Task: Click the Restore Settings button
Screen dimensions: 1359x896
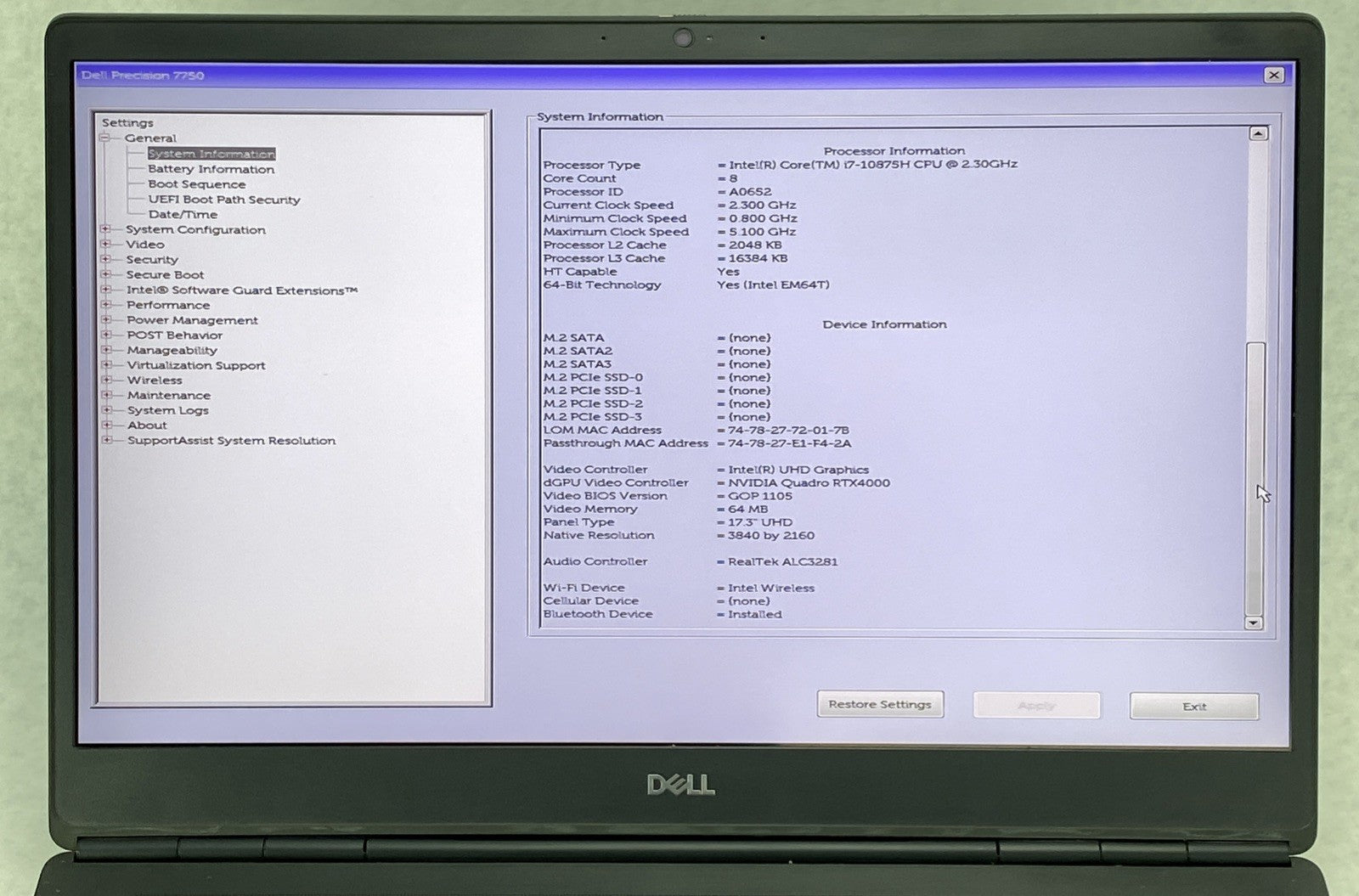Action: (x=880, y=705)
